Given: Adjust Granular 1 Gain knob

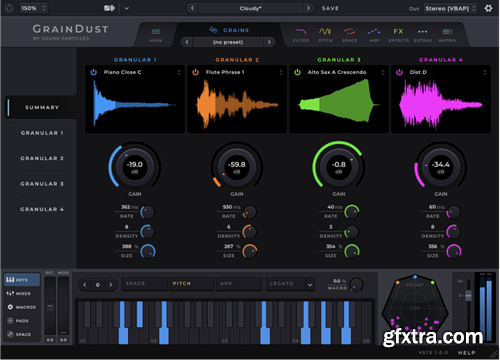Looking at the screenshot, I should (x=135, y=166).
